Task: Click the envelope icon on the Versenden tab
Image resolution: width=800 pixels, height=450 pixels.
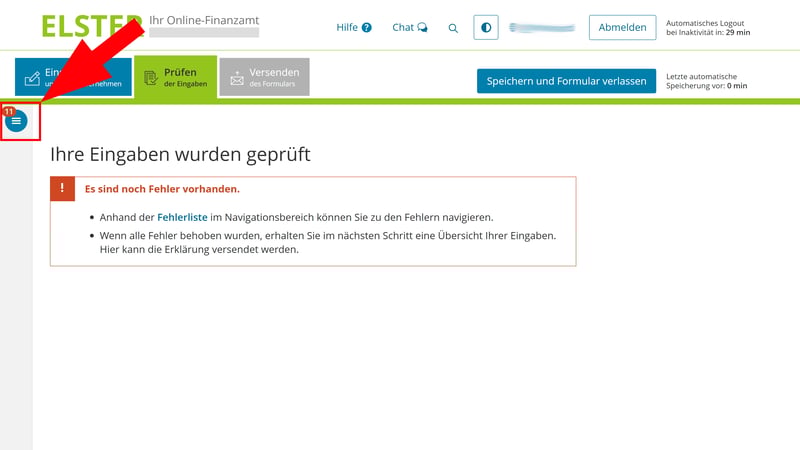Action: 237,78
